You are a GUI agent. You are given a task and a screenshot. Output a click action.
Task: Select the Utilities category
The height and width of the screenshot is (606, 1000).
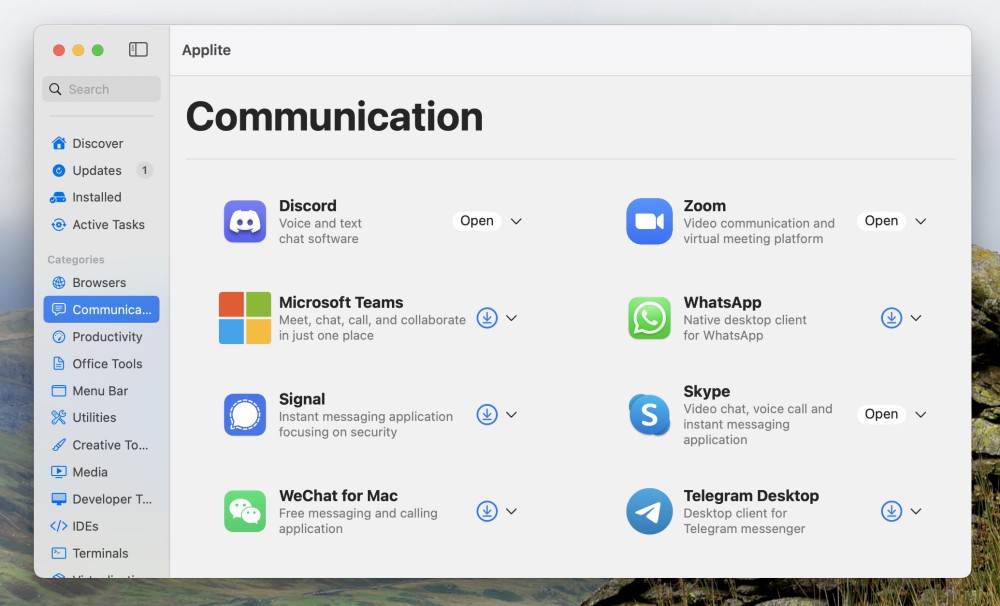[101, 418]
